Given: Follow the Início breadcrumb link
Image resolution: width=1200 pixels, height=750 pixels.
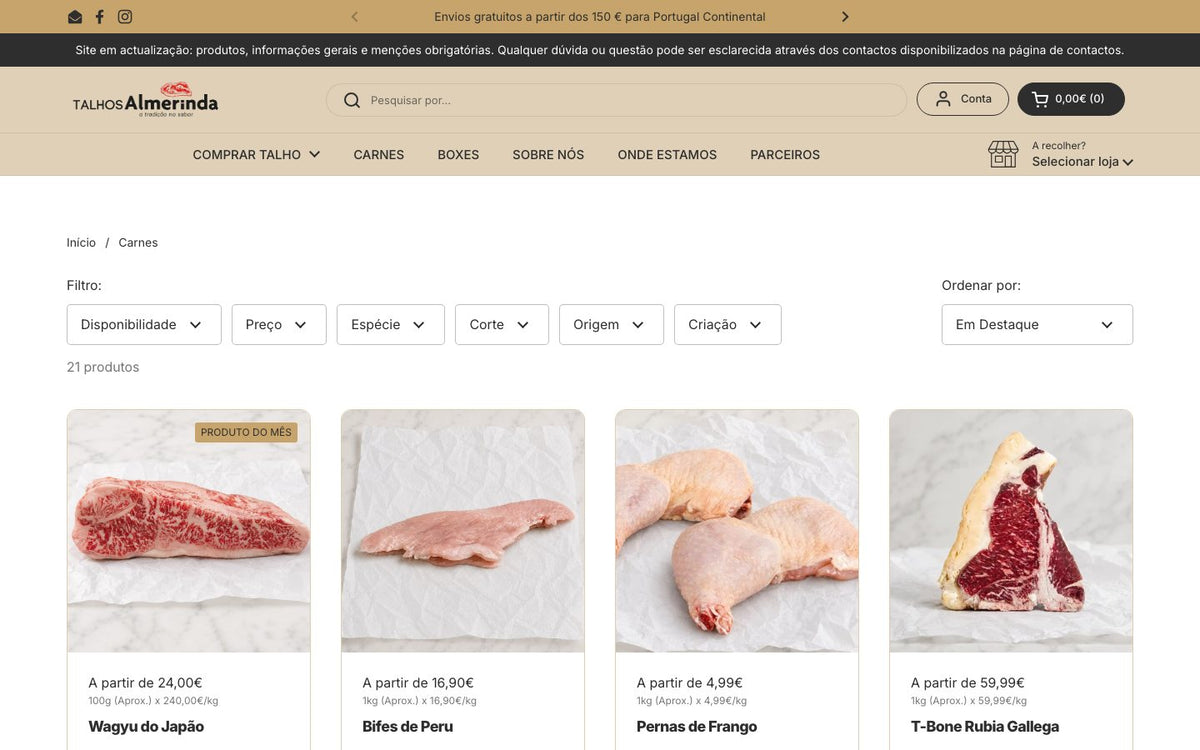Looking at the screenshot, I should coord(81,243).
